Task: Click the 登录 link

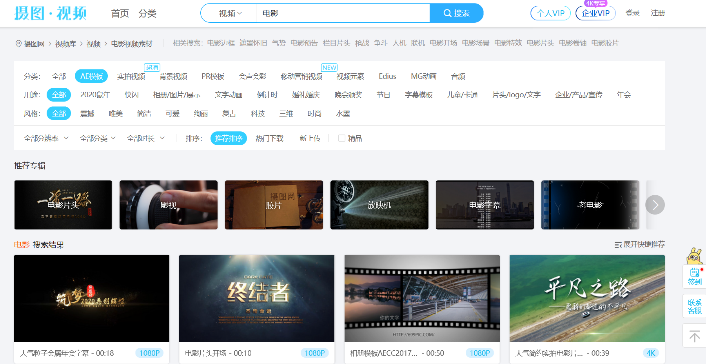Action: point(632,13)
